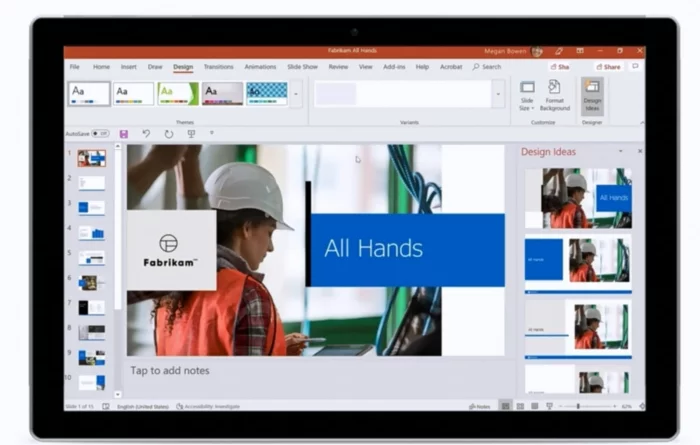The width and height of the screenshot is (700, 445).
Task: Switch to Reading View icon
Action: [x=534, y=406]
